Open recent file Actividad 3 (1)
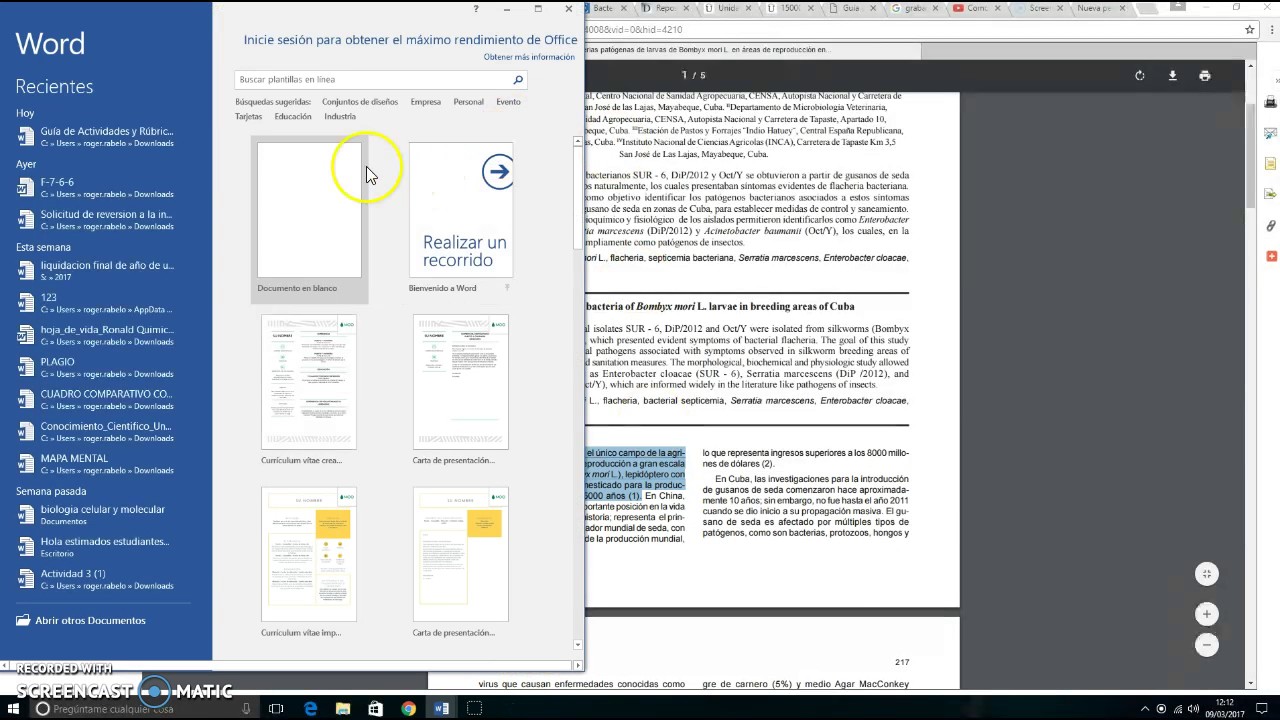The width and height of the screenshot is (1280, 720). (x=106, y=579)
